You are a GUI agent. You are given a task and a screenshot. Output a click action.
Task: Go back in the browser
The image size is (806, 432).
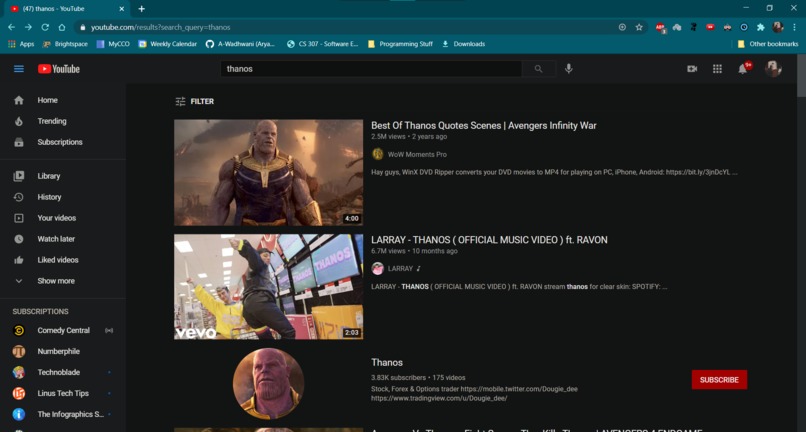point(11,27)
